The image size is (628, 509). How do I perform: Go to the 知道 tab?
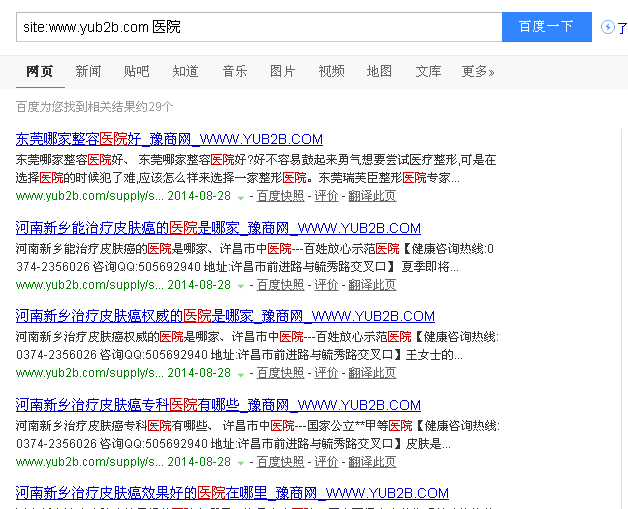coord(185,71)
